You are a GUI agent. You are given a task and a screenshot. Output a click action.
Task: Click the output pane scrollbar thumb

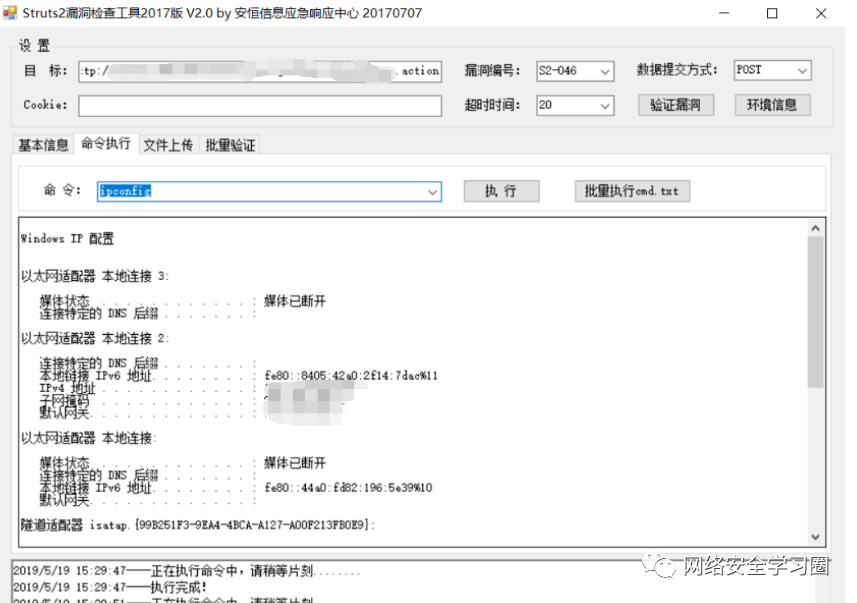click(x=815, y=312)
